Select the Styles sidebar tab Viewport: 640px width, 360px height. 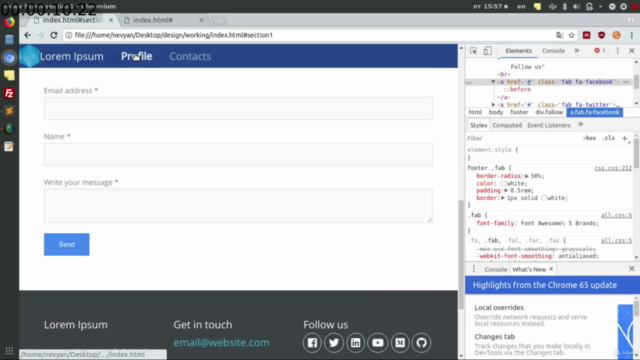click(x=478, y=125)
